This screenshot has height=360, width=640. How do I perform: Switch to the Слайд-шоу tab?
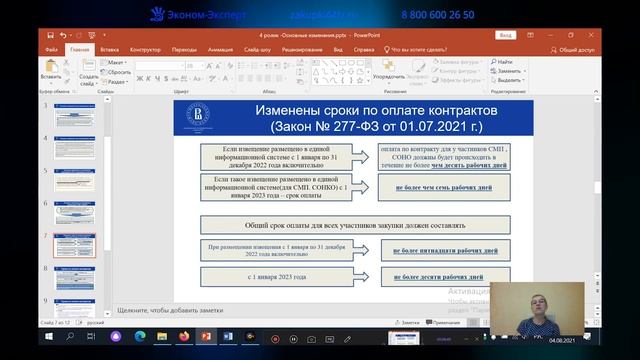[258, 50]
